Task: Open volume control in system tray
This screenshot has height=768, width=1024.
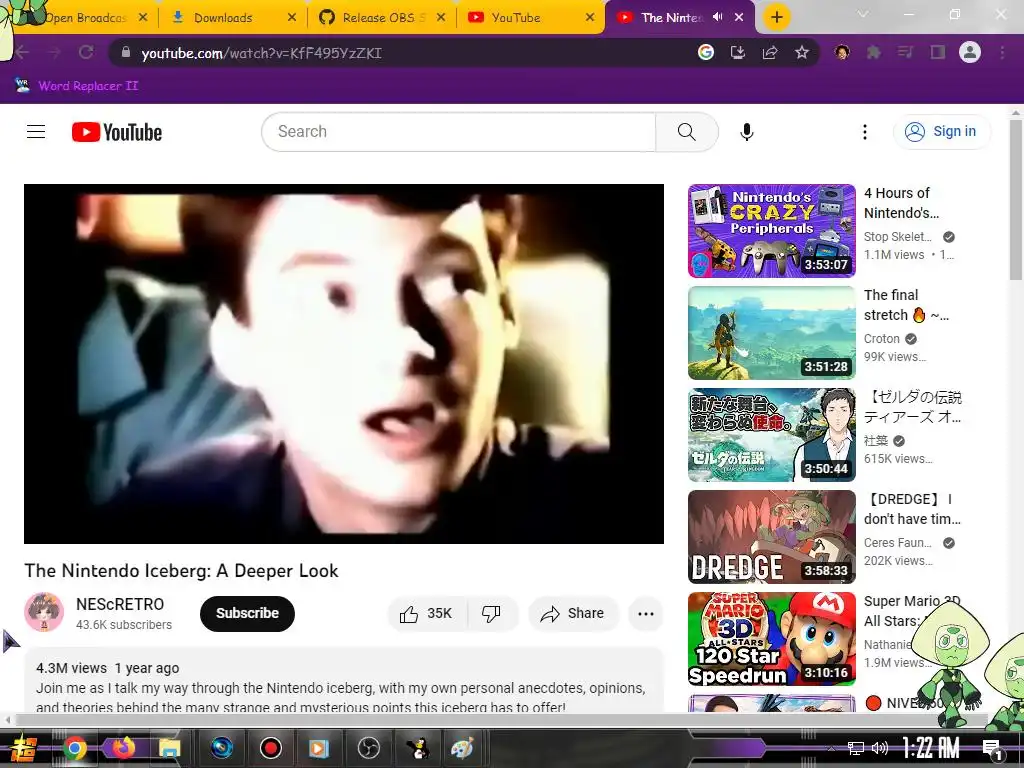Action: point(880,748)
